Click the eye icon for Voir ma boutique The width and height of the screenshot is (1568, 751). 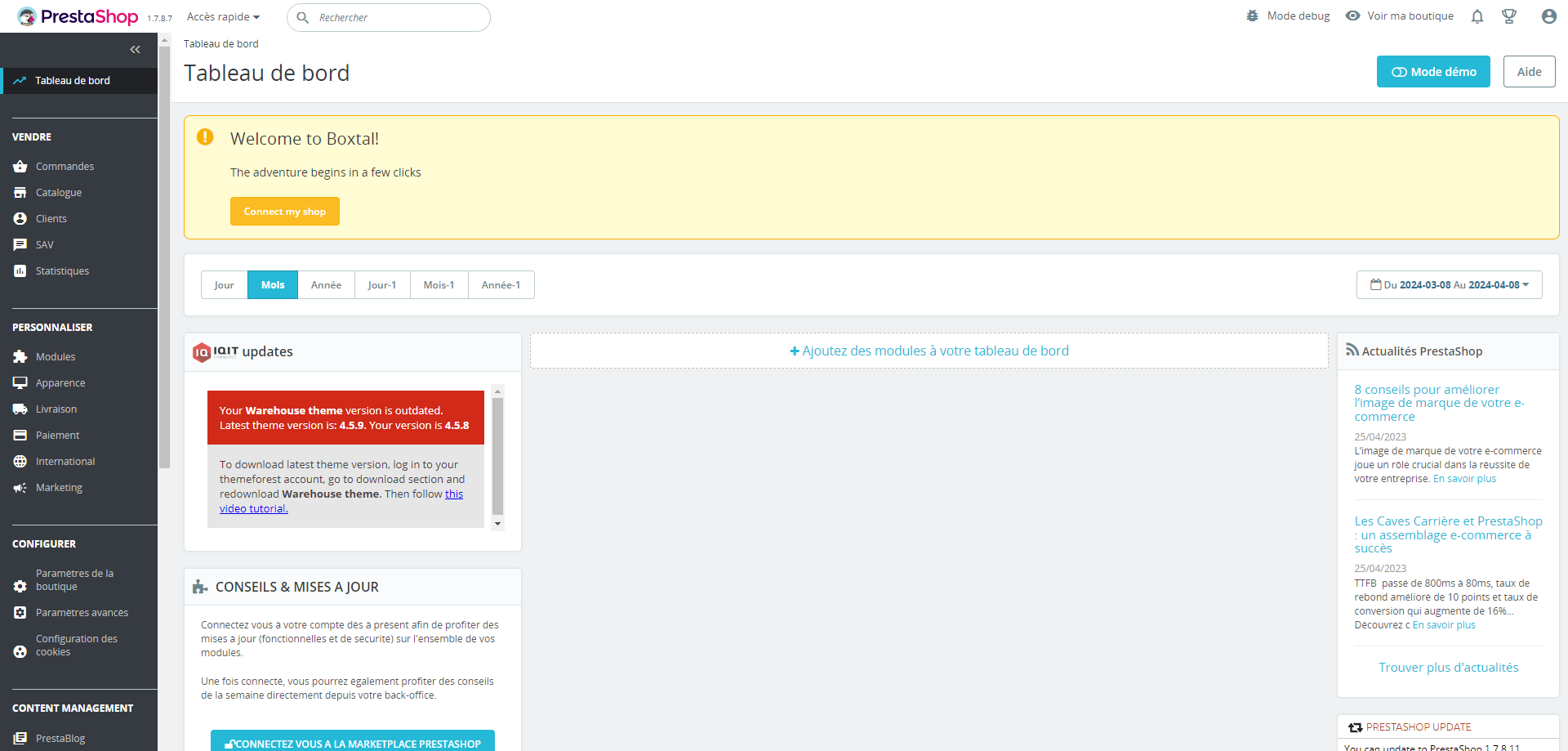click(x=1353, y=16)
